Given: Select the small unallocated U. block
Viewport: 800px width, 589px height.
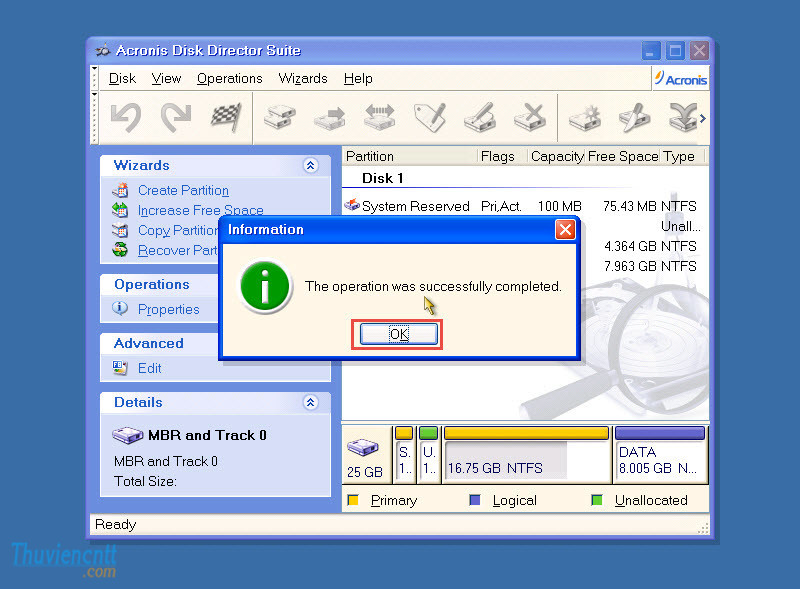Looking at the screenshot, I should (429, 454).
